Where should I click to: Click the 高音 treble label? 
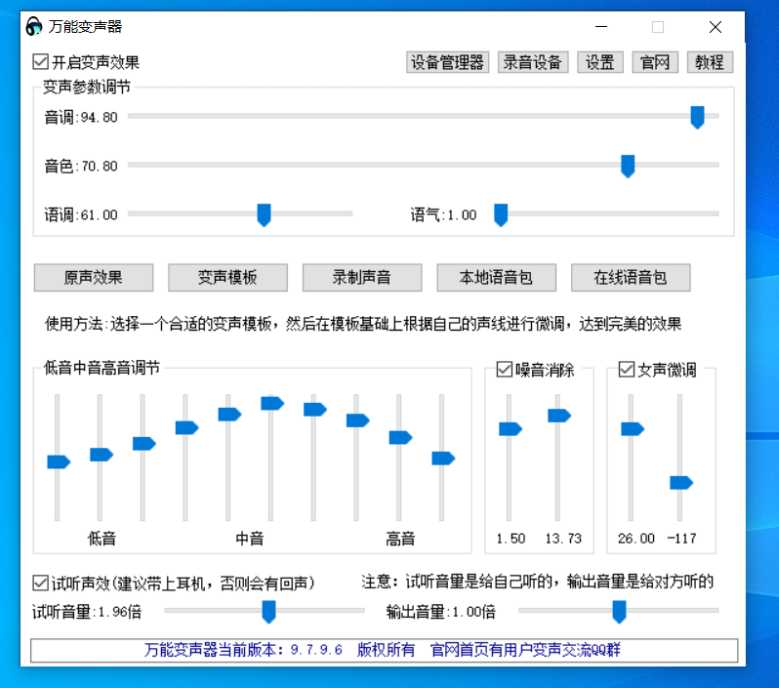400,538
